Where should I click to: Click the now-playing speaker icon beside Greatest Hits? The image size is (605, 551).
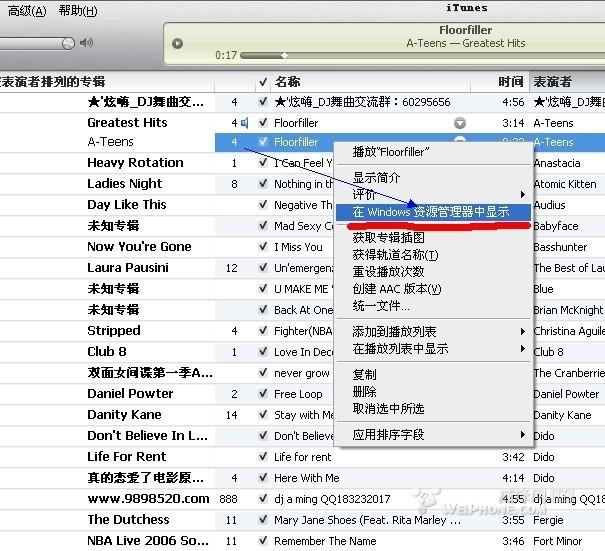pyautogui.click(x=244, y=123)
